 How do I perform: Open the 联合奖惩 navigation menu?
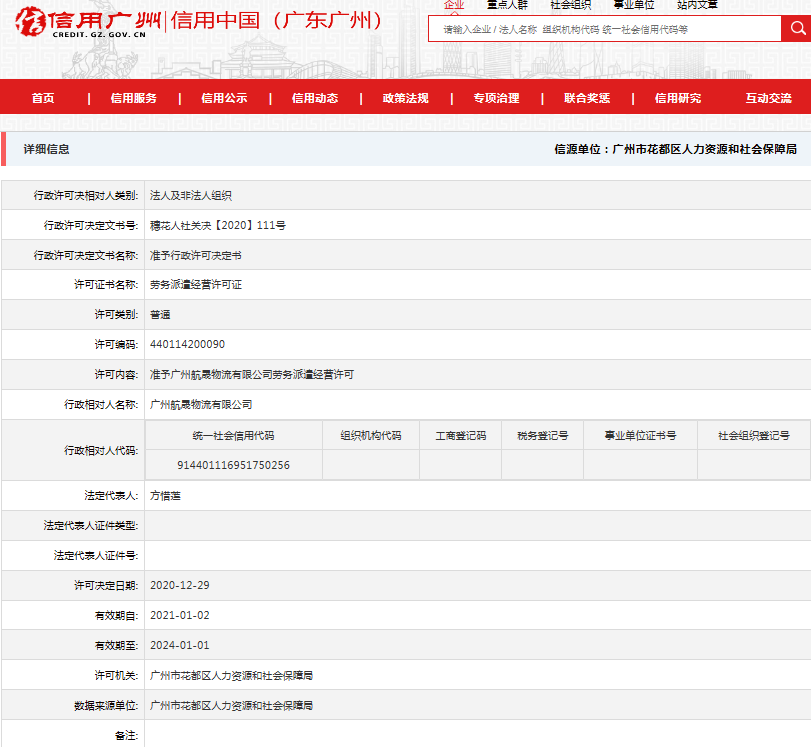click(x=587, y=98)
